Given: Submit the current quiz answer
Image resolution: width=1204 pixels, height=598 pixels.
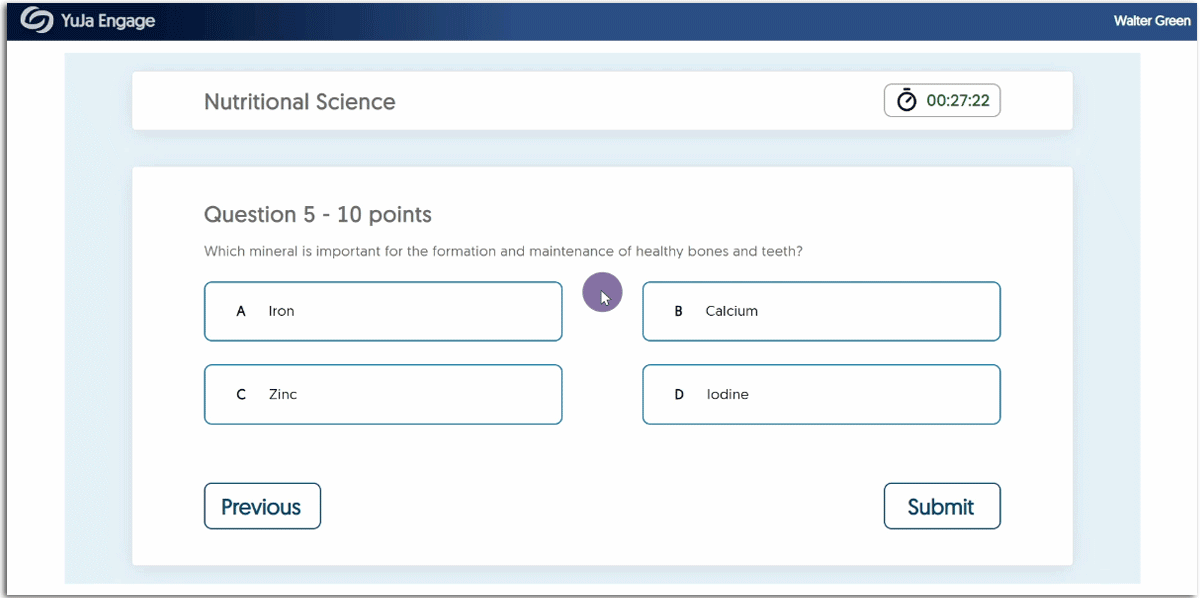Looking at the screenshot, I should tap(941, 506).
